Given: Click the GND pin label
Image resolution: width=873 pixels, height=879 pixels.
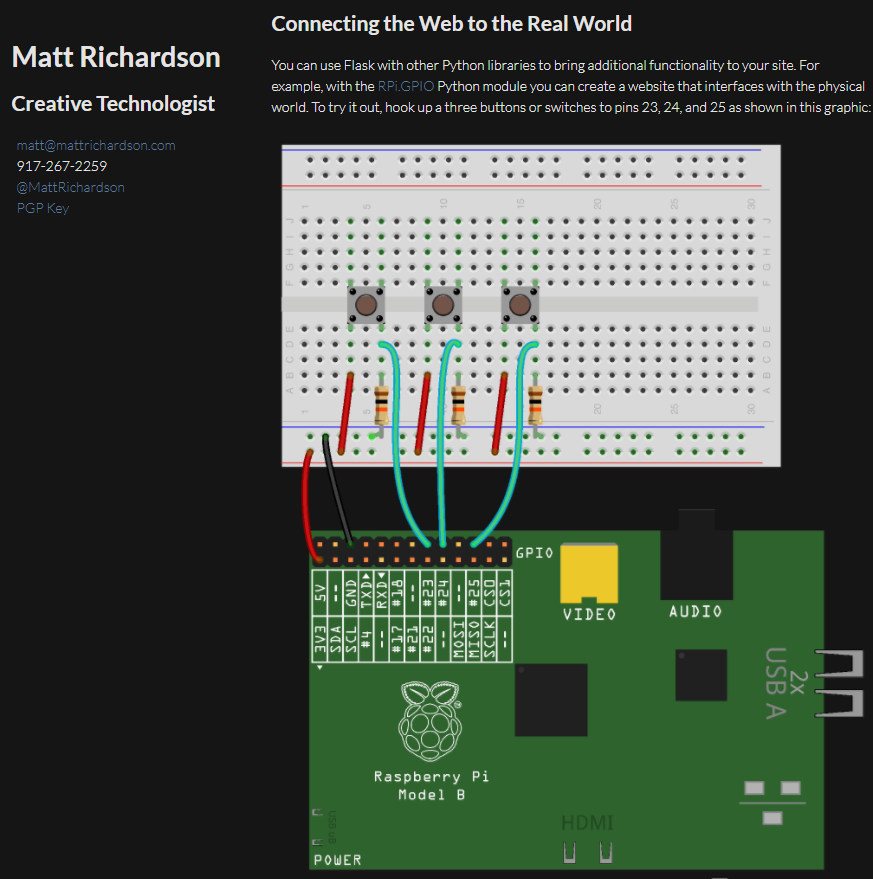Looking at the screenshot, I should click(x=351, y=593).
